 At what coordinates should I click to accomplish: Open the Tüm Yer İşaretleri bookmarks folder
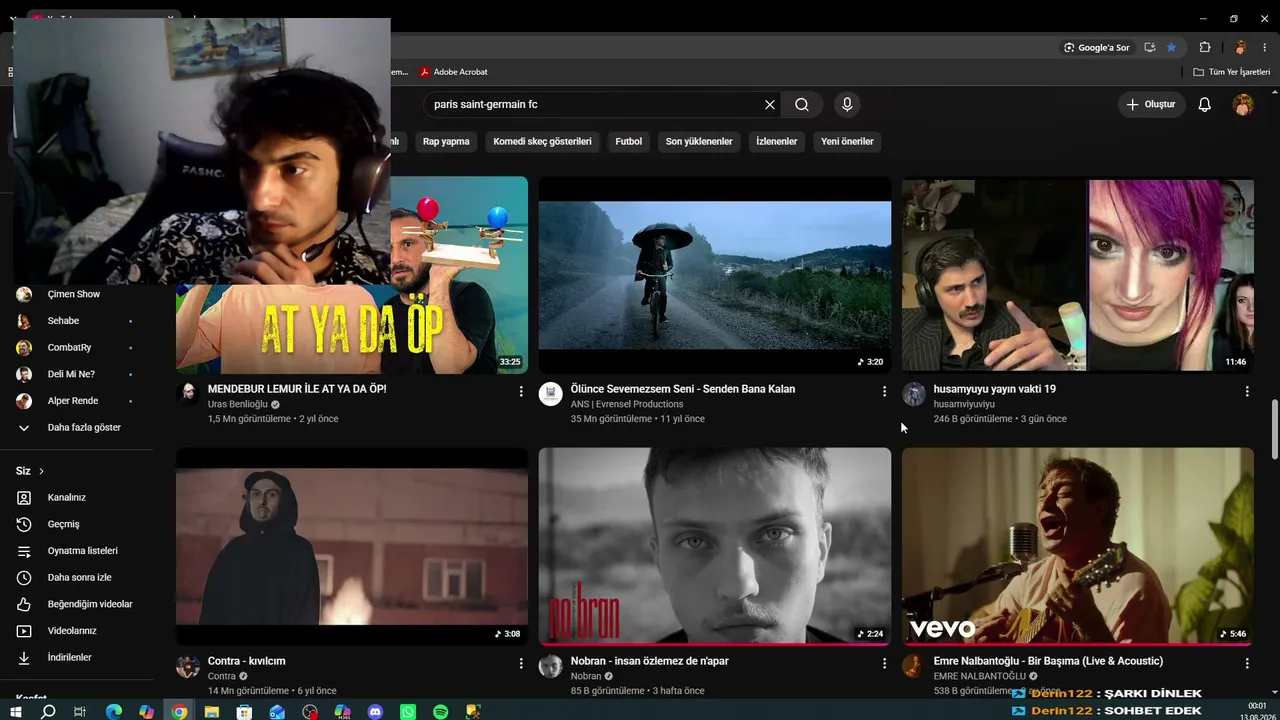coord(1232,72)
